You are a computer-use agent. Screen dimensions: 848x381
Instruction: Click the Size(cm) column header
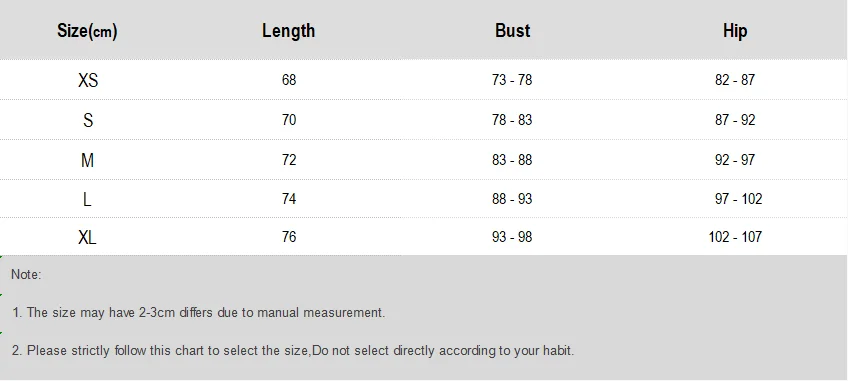(x=87, y=31)
